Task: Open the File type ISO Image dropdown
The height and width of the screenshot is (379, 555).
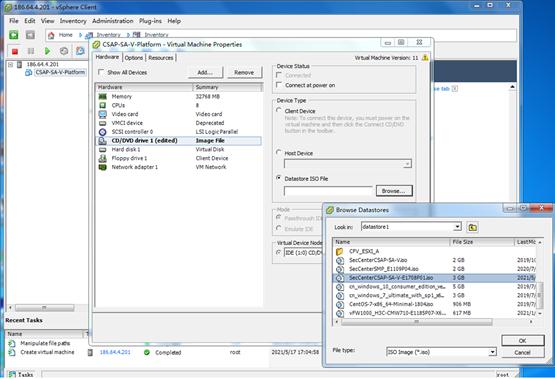Action: [492, 352]
